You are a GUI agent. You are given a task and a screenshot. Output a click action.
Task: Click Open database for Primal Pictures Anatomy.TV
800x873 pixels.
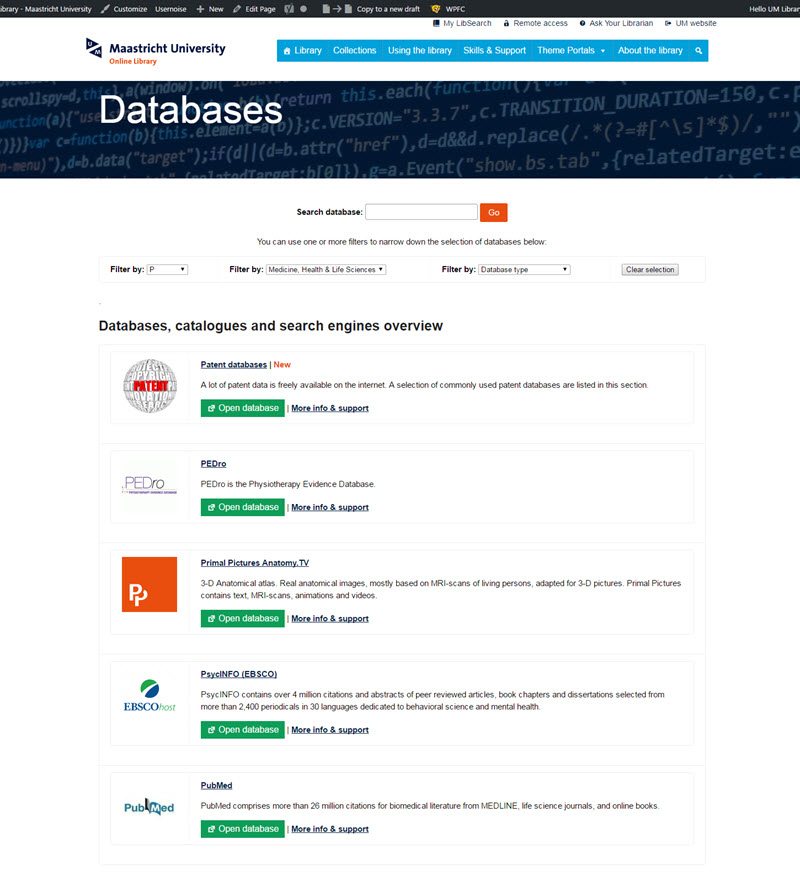tap(243, 619)
